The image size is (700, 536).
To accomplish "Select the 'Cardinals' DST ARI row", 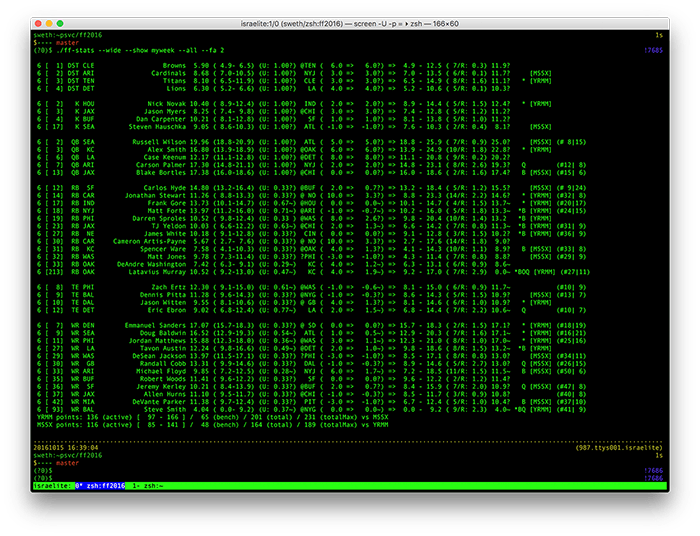I will [x=294, y=73].
